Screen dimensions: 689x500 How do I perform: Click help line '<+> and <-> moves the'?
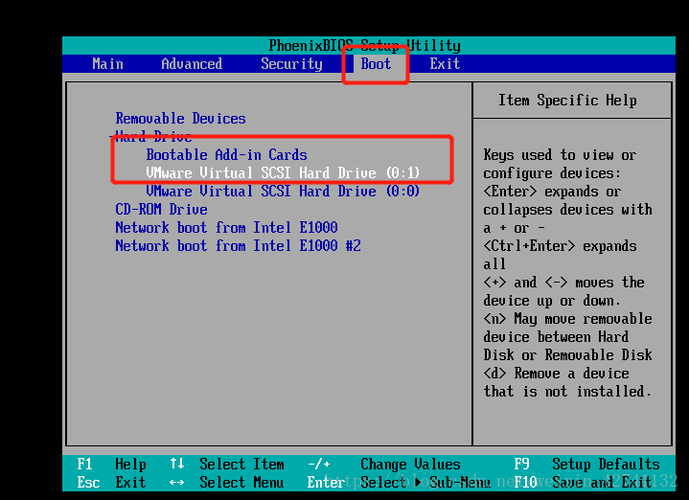pos(564,283)
